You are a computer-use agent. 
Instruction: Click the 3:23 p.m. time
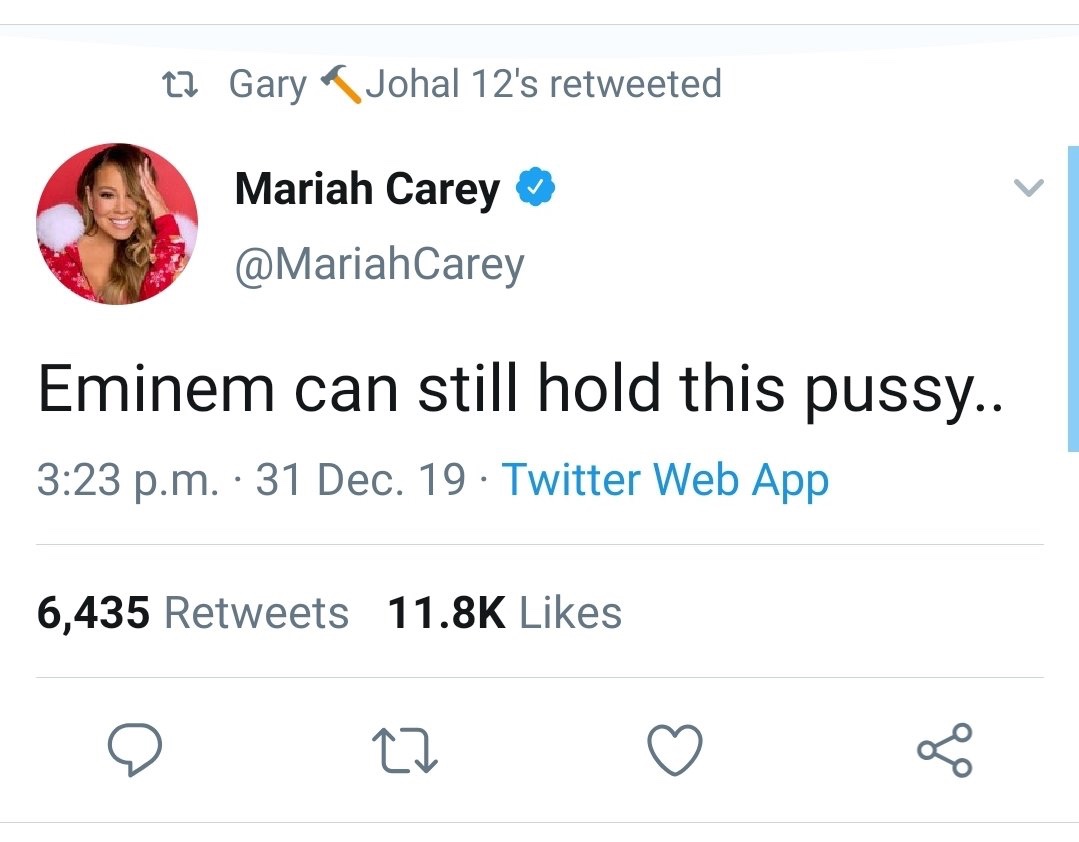127,480
